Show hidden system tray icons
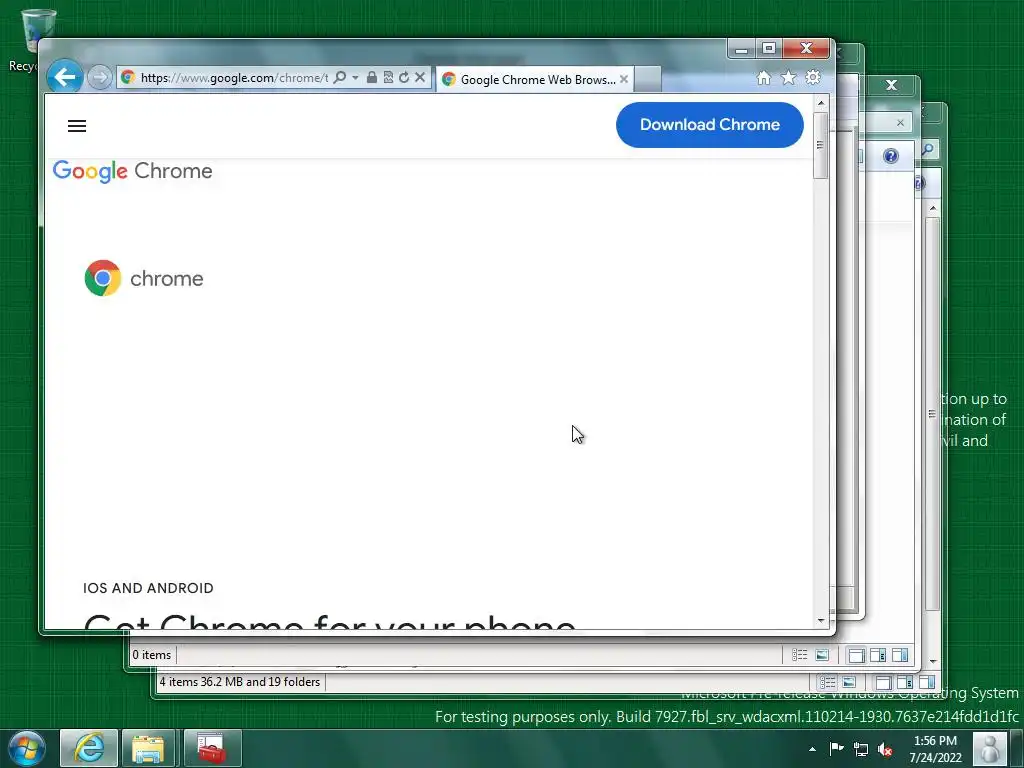The width and height of the screenshot is (1024, 768). (x=812, y=749)
